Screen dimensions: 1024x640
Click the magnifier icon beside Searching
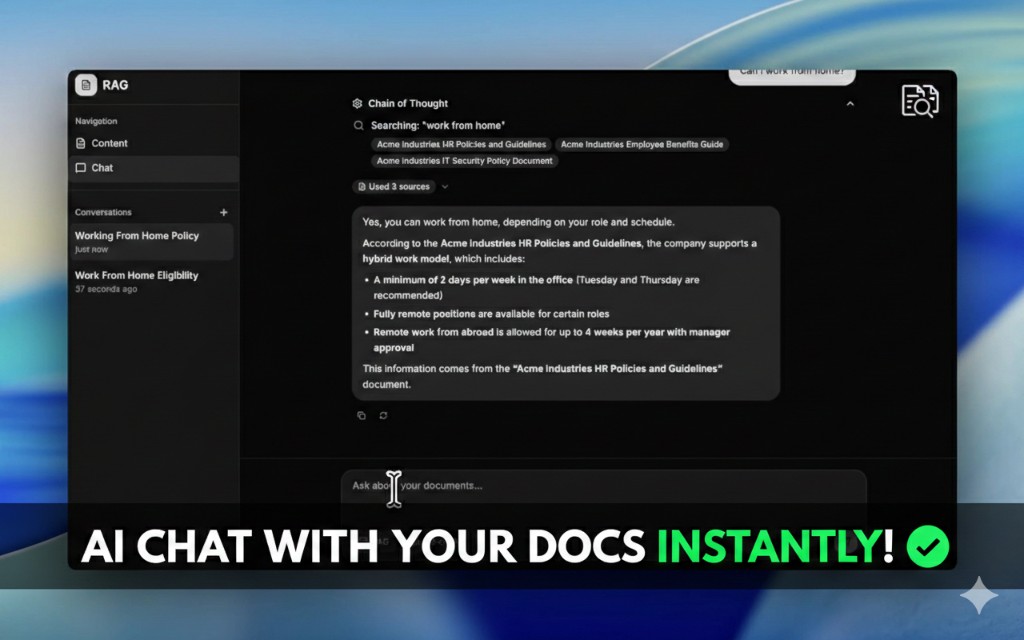click(x=358, y=126)
